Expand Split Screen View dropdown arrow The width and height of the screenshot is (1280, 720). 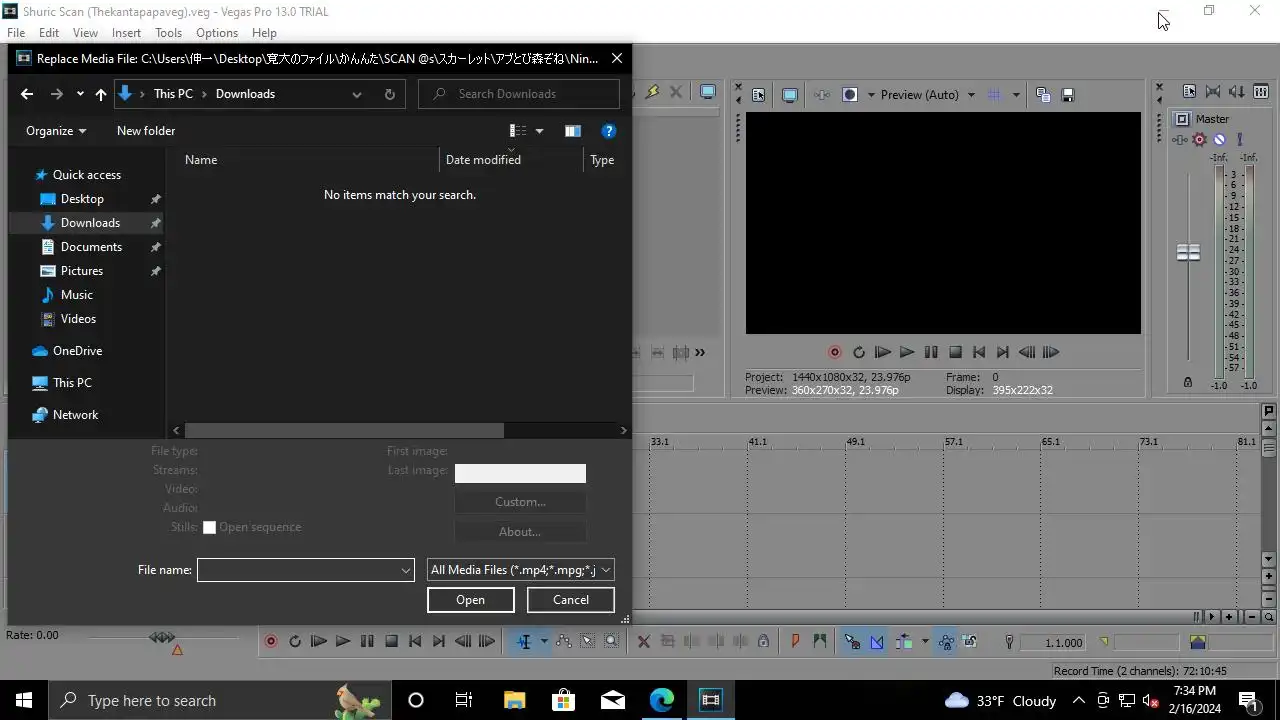coord(871,95)
